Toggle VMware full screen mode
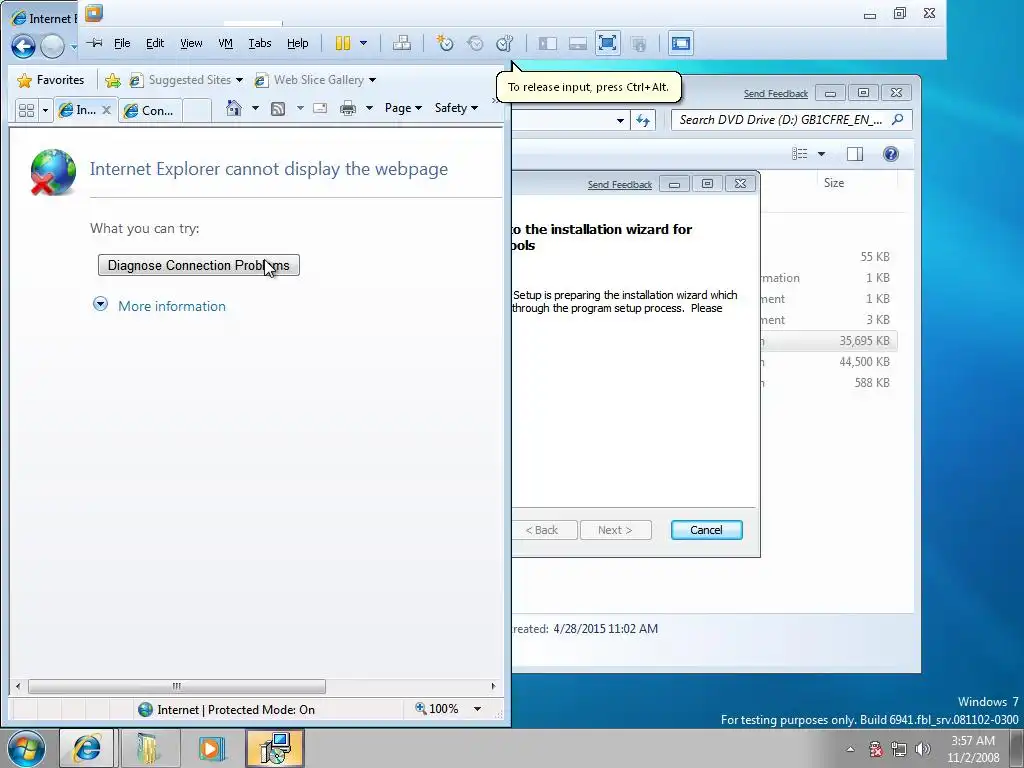1024x768 pixels. [607, 43]
